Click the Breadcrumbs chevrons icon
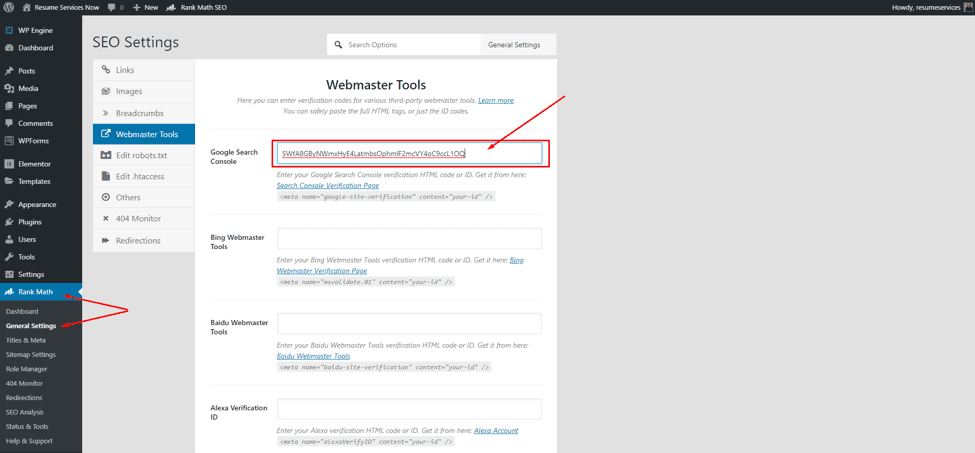975x453 pixels. point(106,113)
